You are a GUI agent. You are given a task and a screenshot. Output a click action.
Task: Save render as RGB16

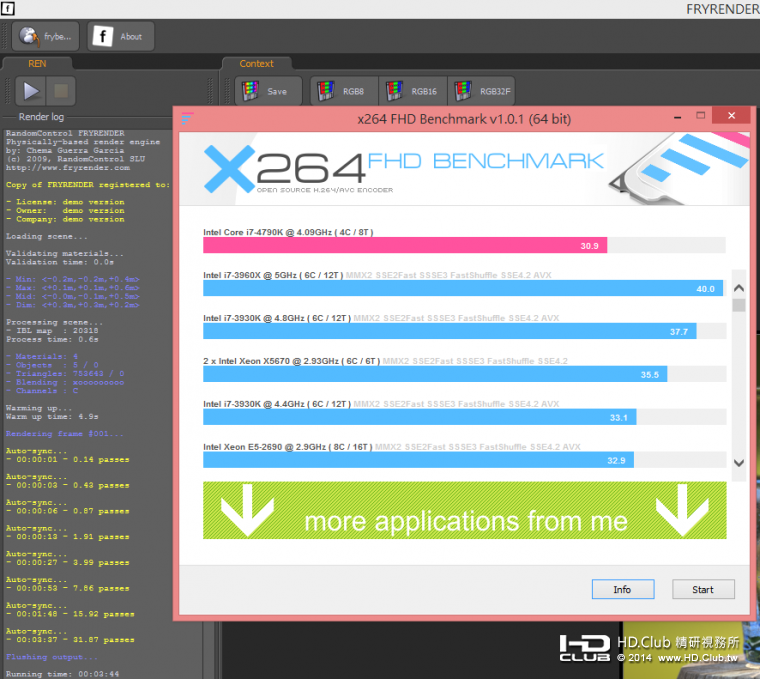[x=411, y=91]
